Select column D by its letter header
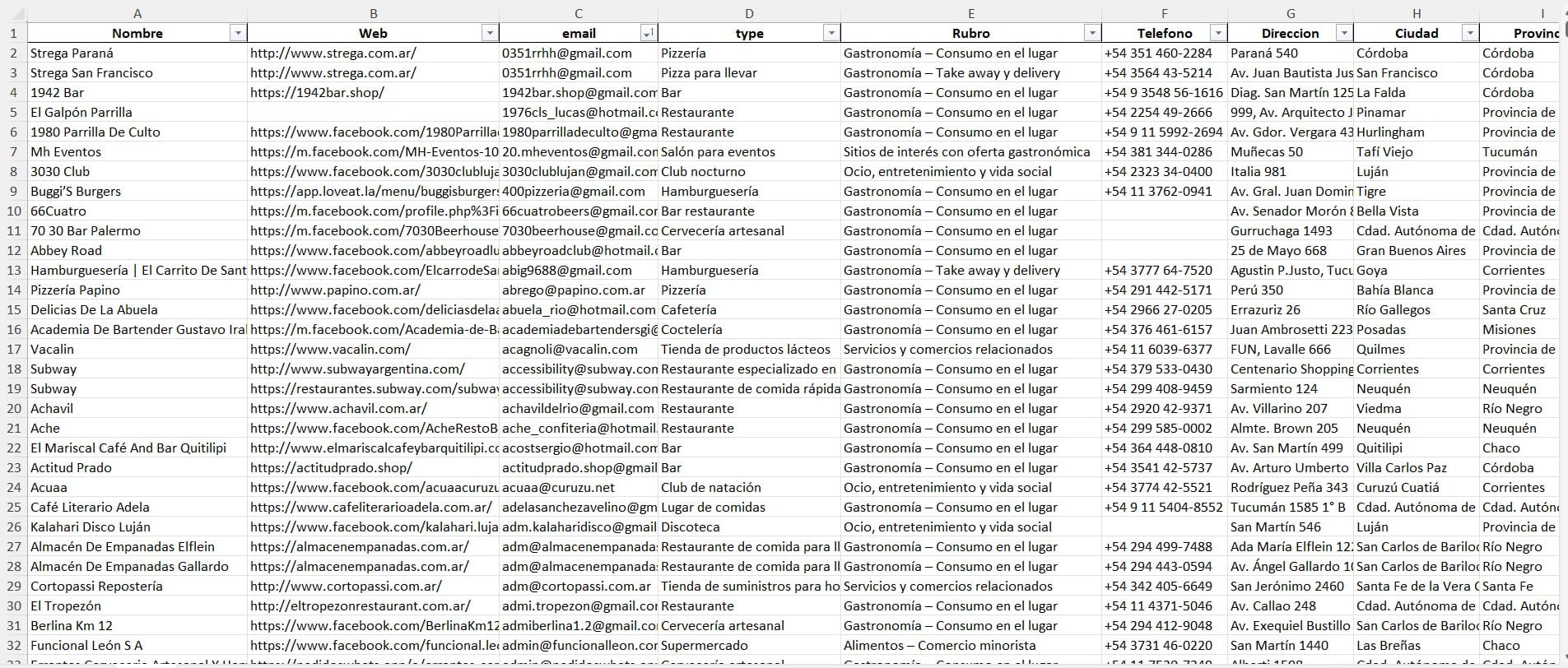Viewport: 1568px width, 668px height. click(x=749, y=12)
